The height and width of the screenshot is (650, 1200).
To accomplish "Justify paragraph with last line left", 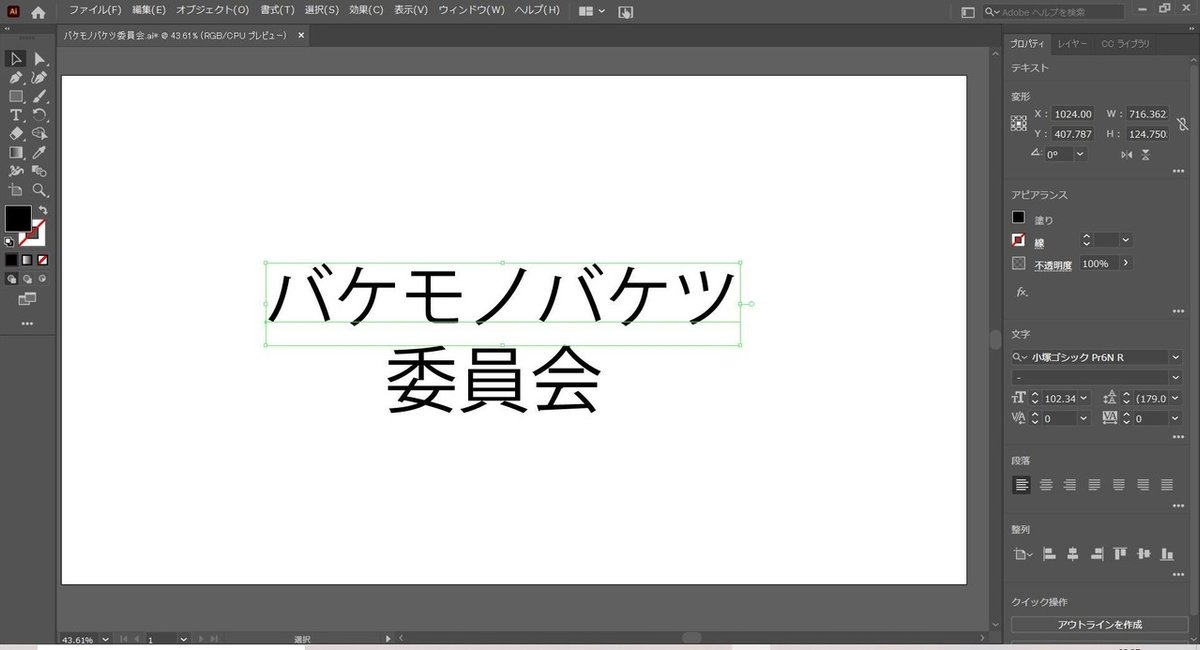I will pos(1094,484).
